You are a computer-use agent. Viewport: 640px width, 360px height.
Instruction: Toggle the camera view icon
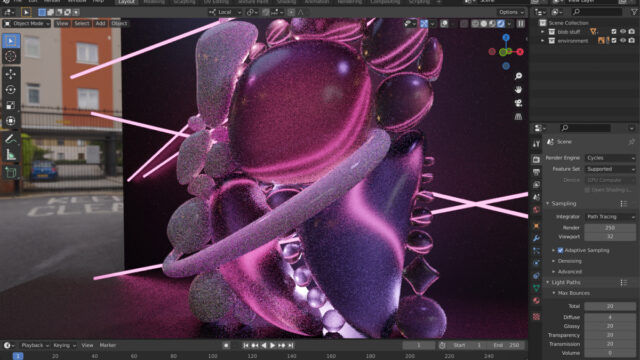click(x=518, y=103)
